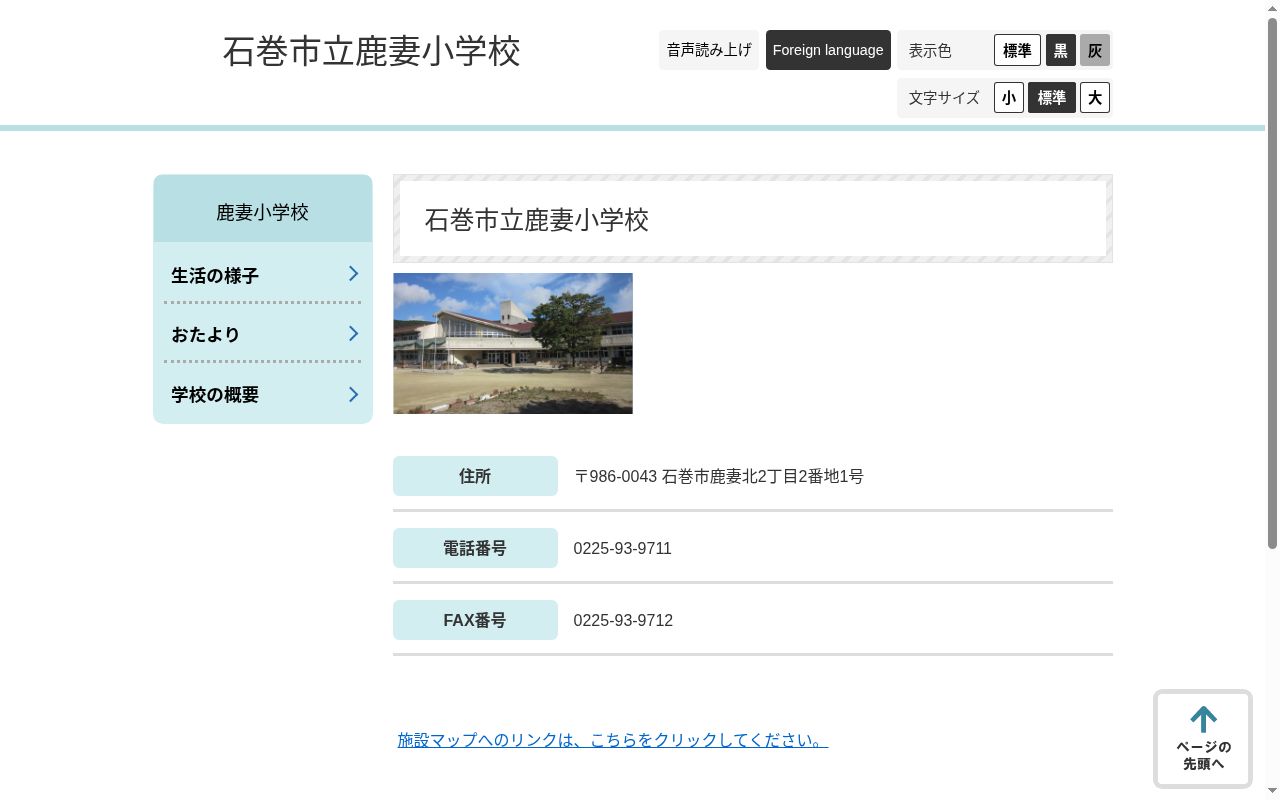Click the address 〒986-0043 石巻市鹿妻北2丁目2番地1号
Image resolution: width=1280 pixels, height=800 pixels.
tap(718, 476)
